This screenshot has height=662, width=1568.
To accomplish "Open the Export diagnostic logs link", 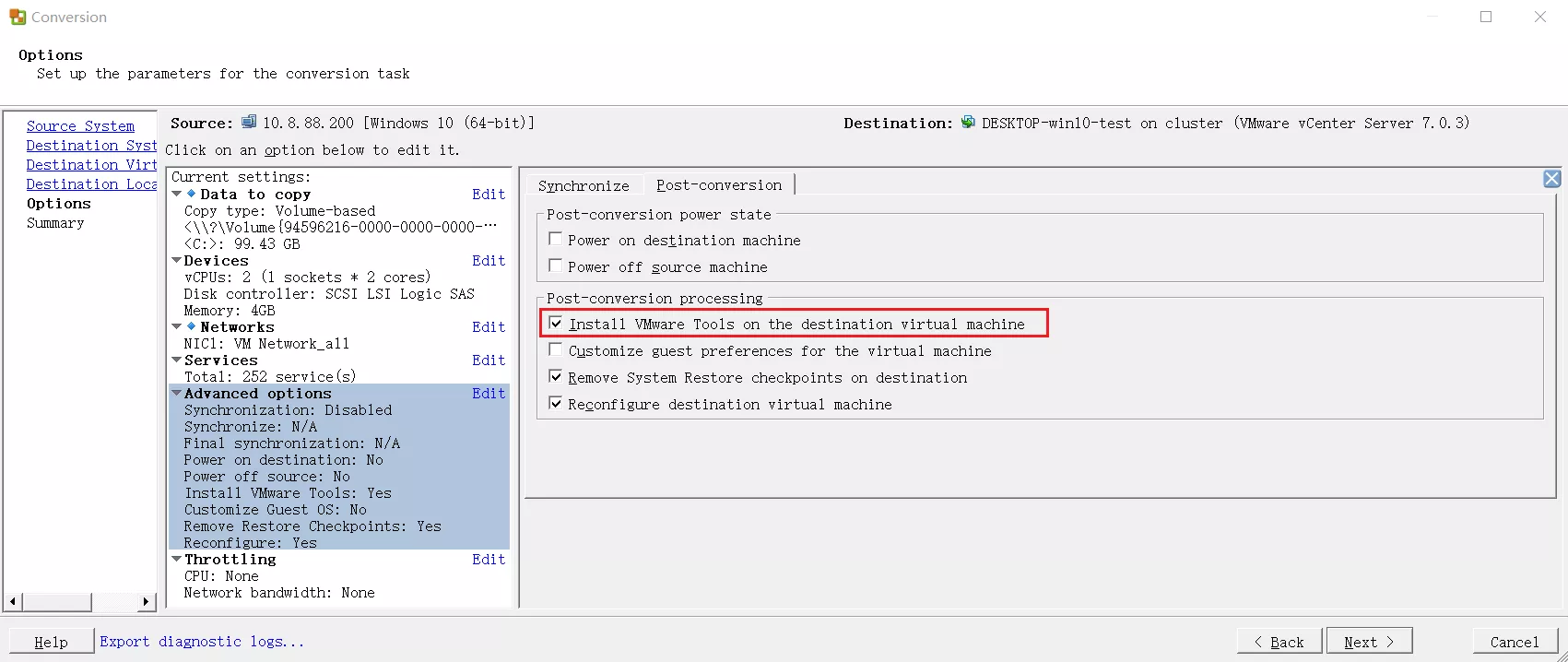I will click(202, 642).
